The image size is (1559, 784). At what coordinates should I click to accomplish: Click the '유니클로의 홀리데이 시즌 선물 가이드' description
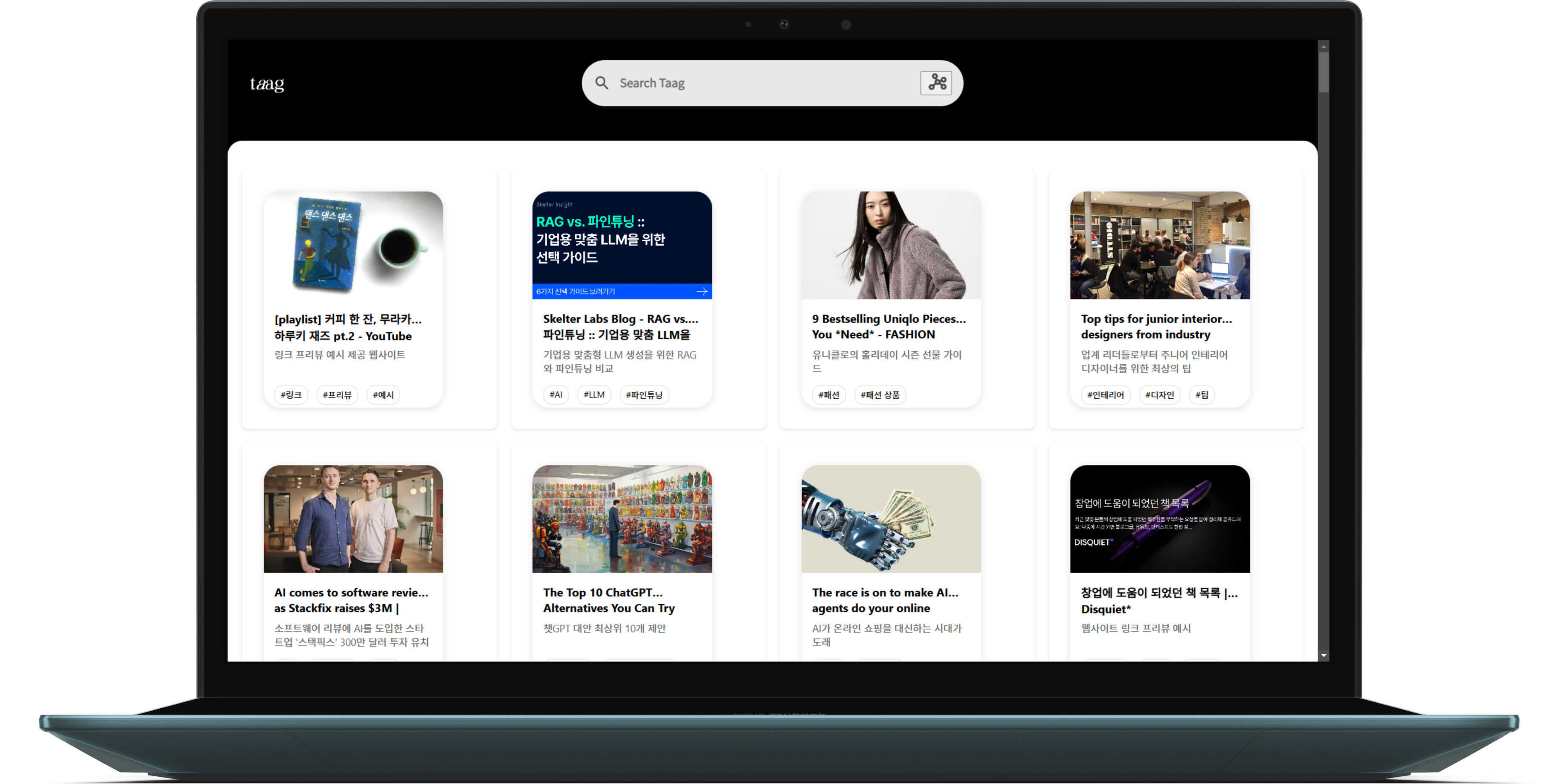pyautogui.click(x=887, y=361)
